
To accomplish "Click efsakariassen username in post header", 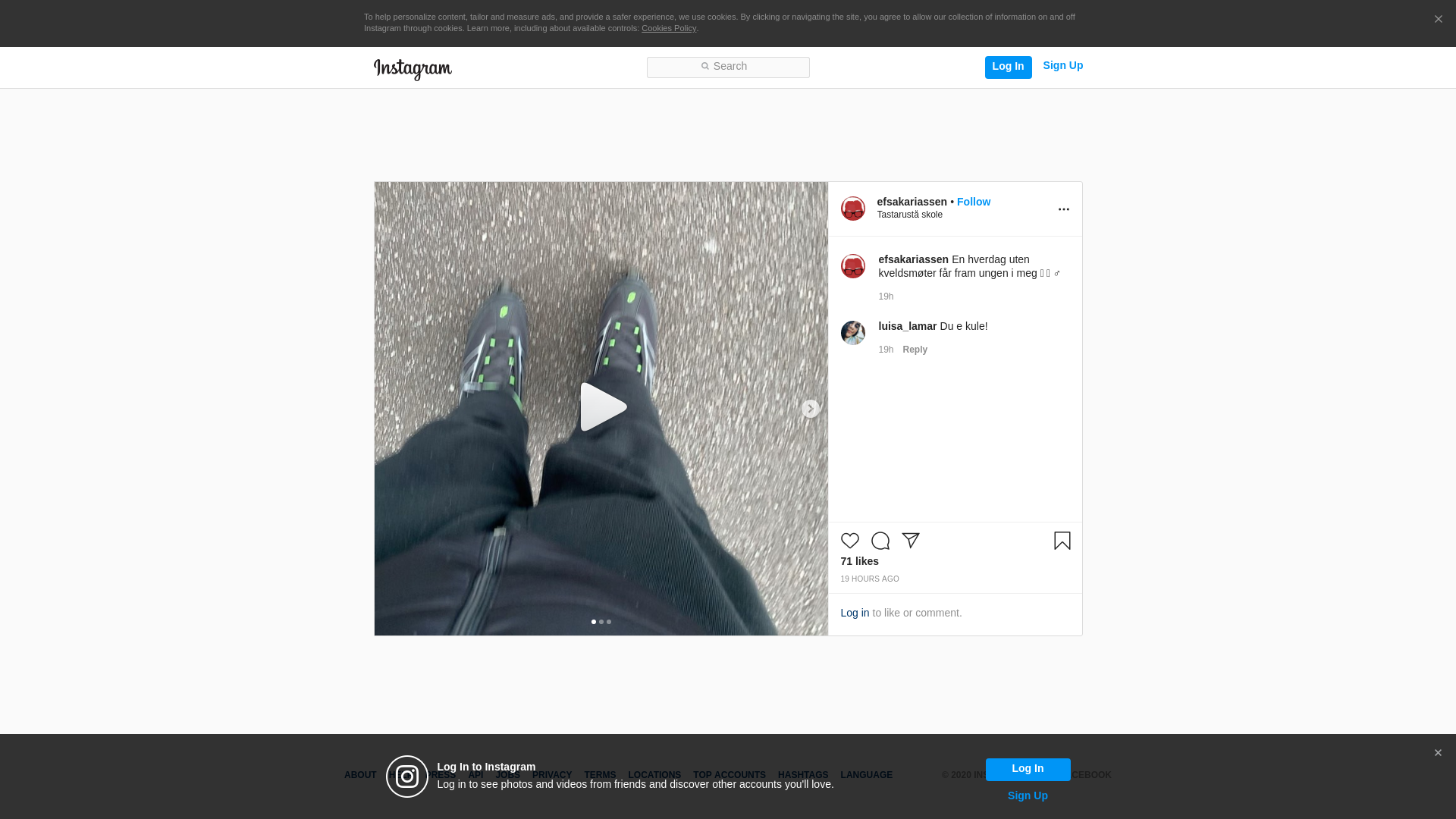I will (x=912, y=202).
